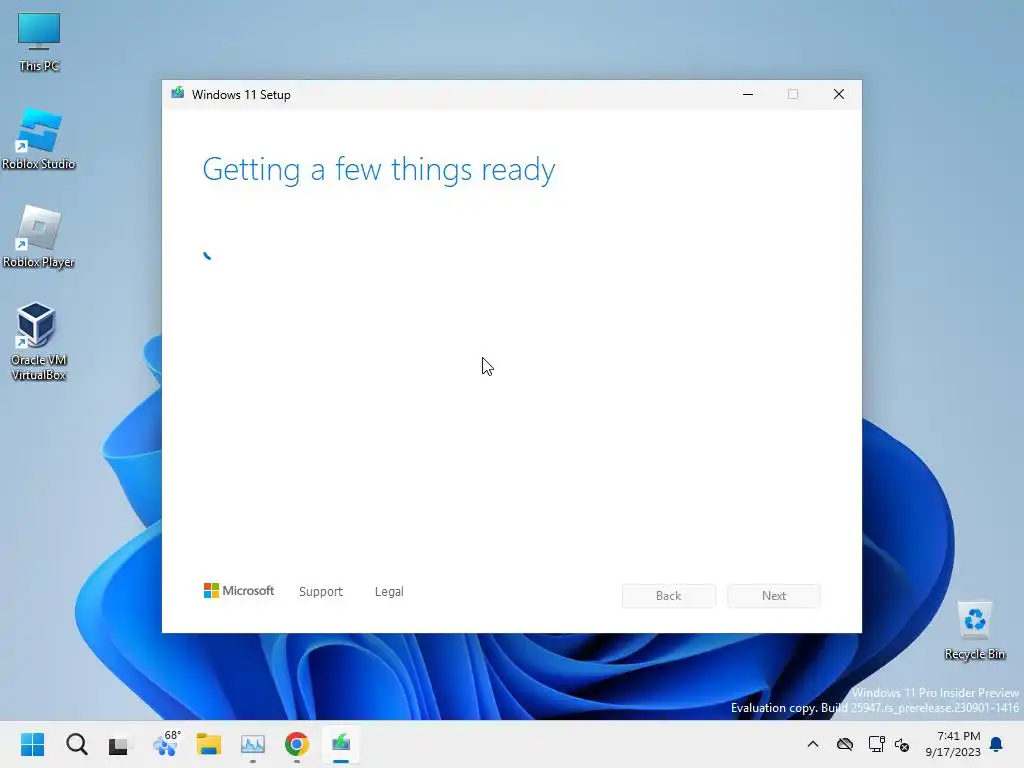Click the 'Getting a few things ready' heading
Viewport: 1024px width, 768px height.
pyautogui.click(x=379, y=170)
